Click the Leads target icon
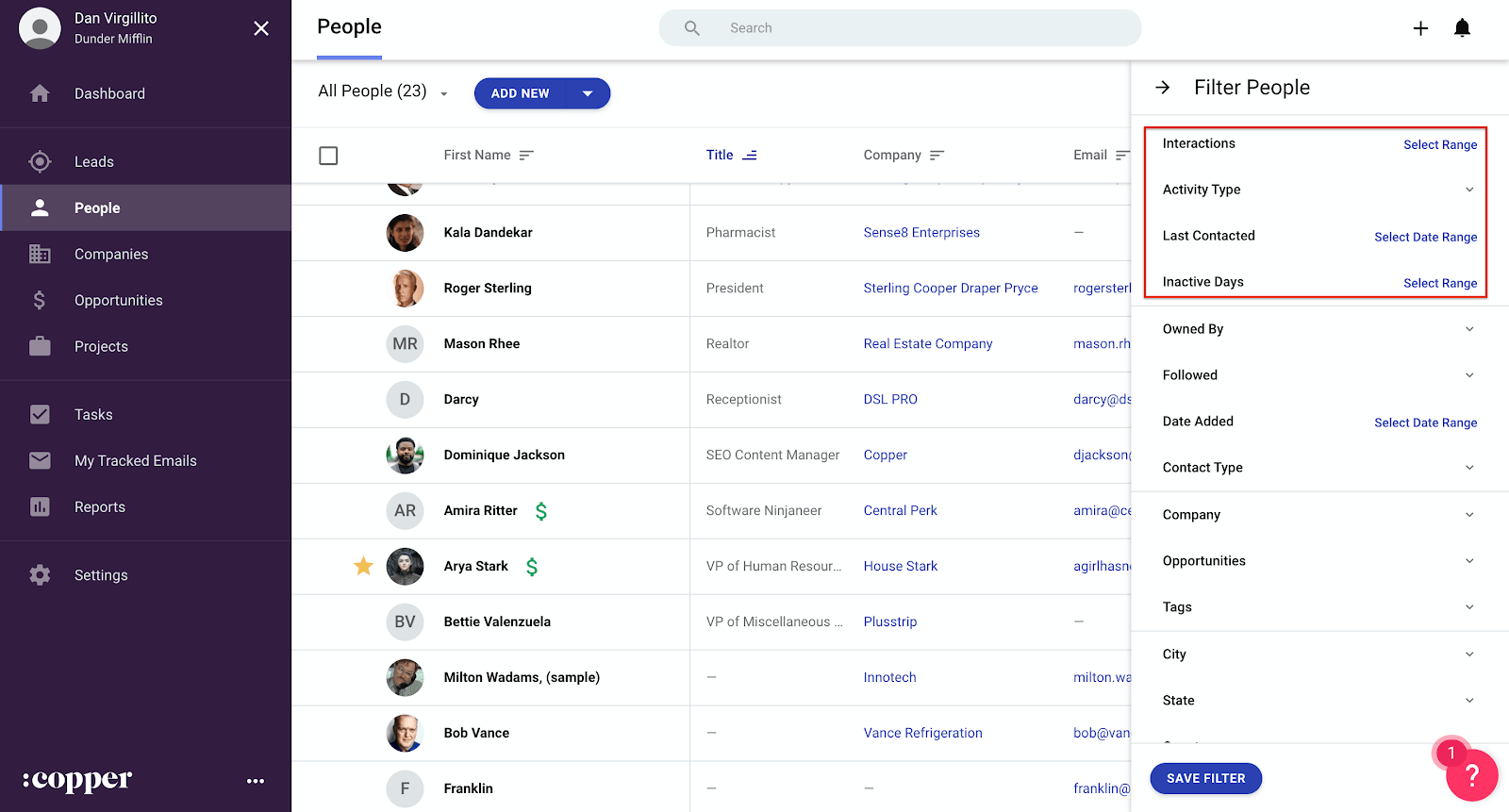The width and height of the screenshot is (1509, 812). (40, 161)
